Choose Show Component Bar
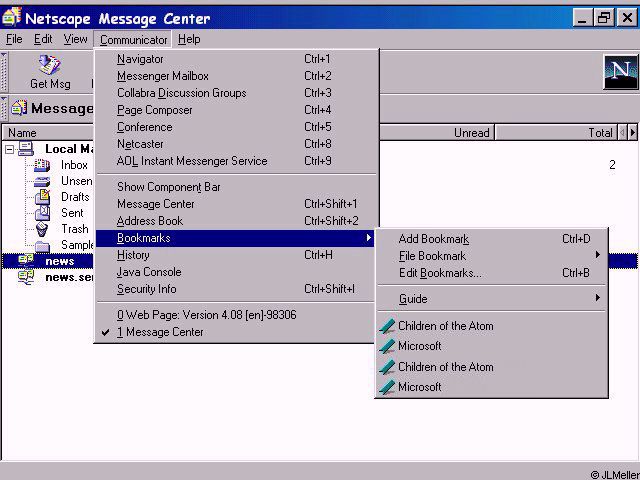The height and width of the screenshot is (480, 640). click(236, 187)
